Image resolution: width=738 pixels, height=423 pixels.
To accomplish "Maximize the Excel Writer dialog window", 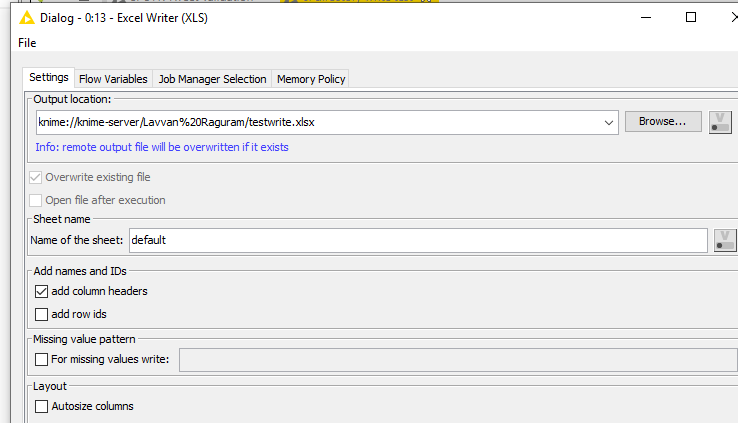I will tap(690, 17).
